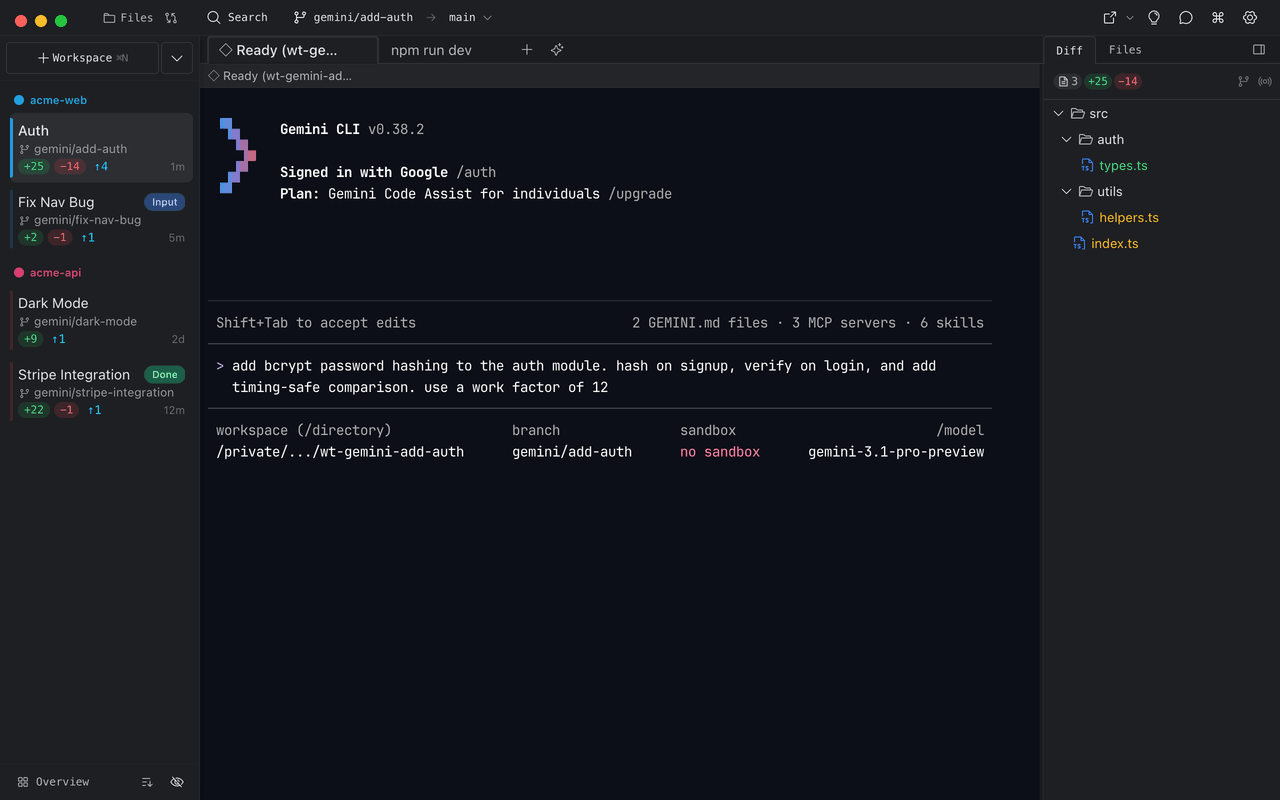
Task: Click the '3 MCP servers' status text
Action: coord(841,323)
